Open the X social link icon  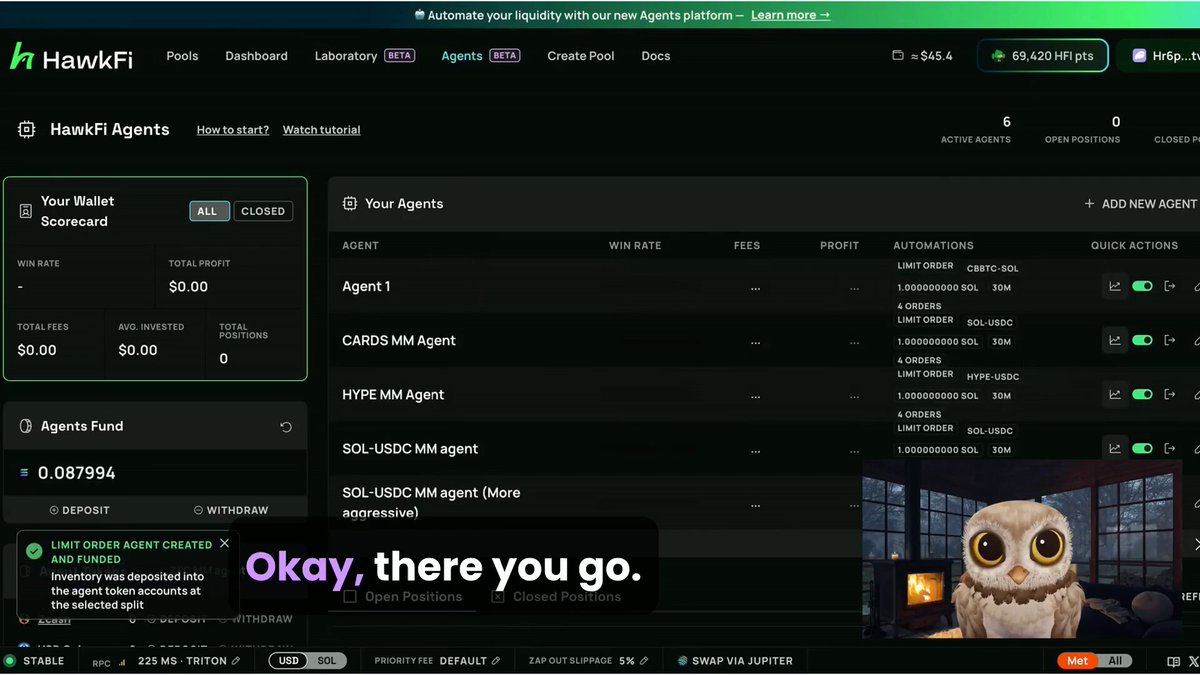[x=1194, y=661]
